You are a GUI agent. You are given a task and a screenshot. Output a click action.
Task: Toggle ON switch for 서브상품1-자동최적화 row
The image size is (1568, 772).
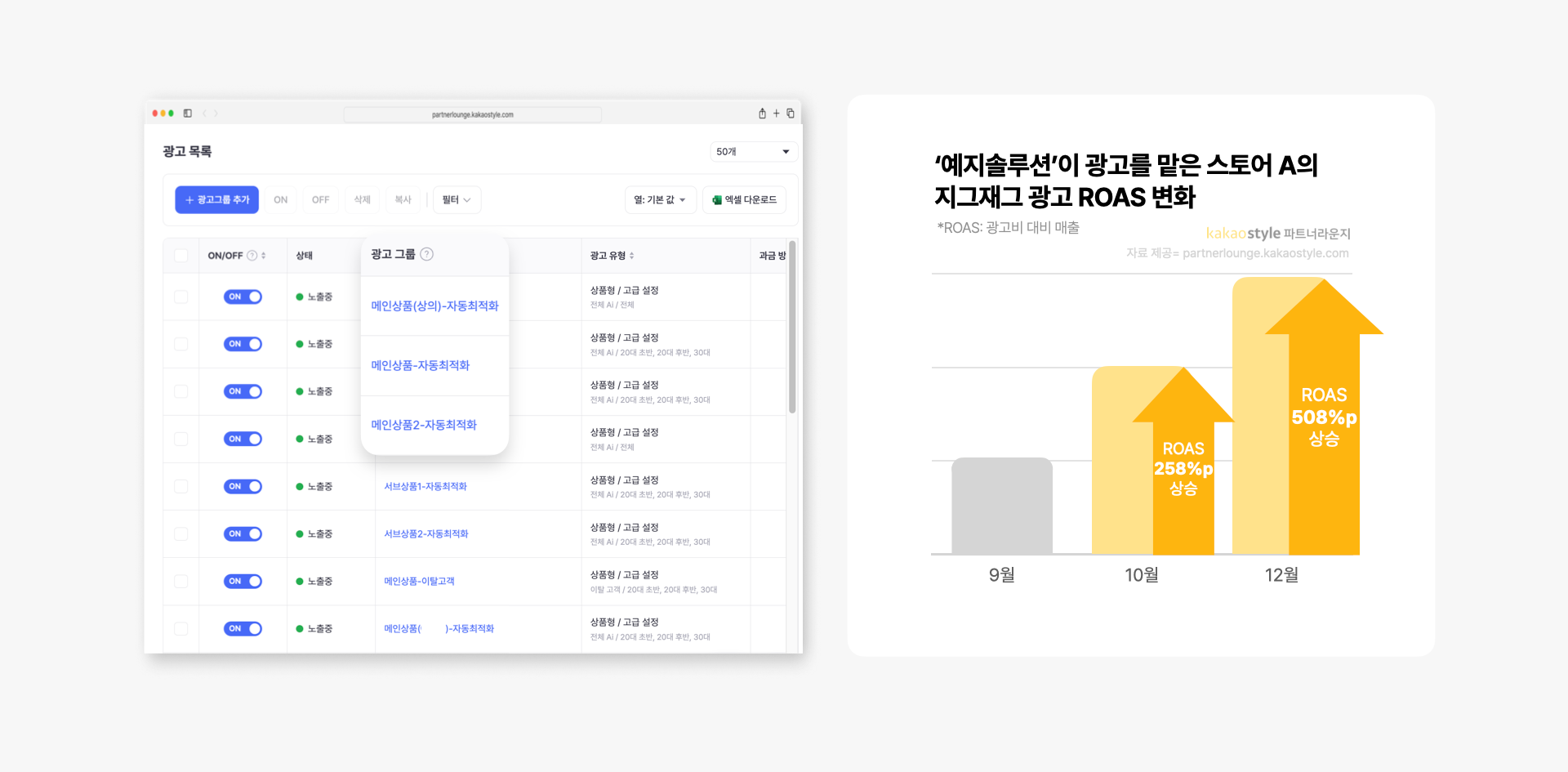243,487
